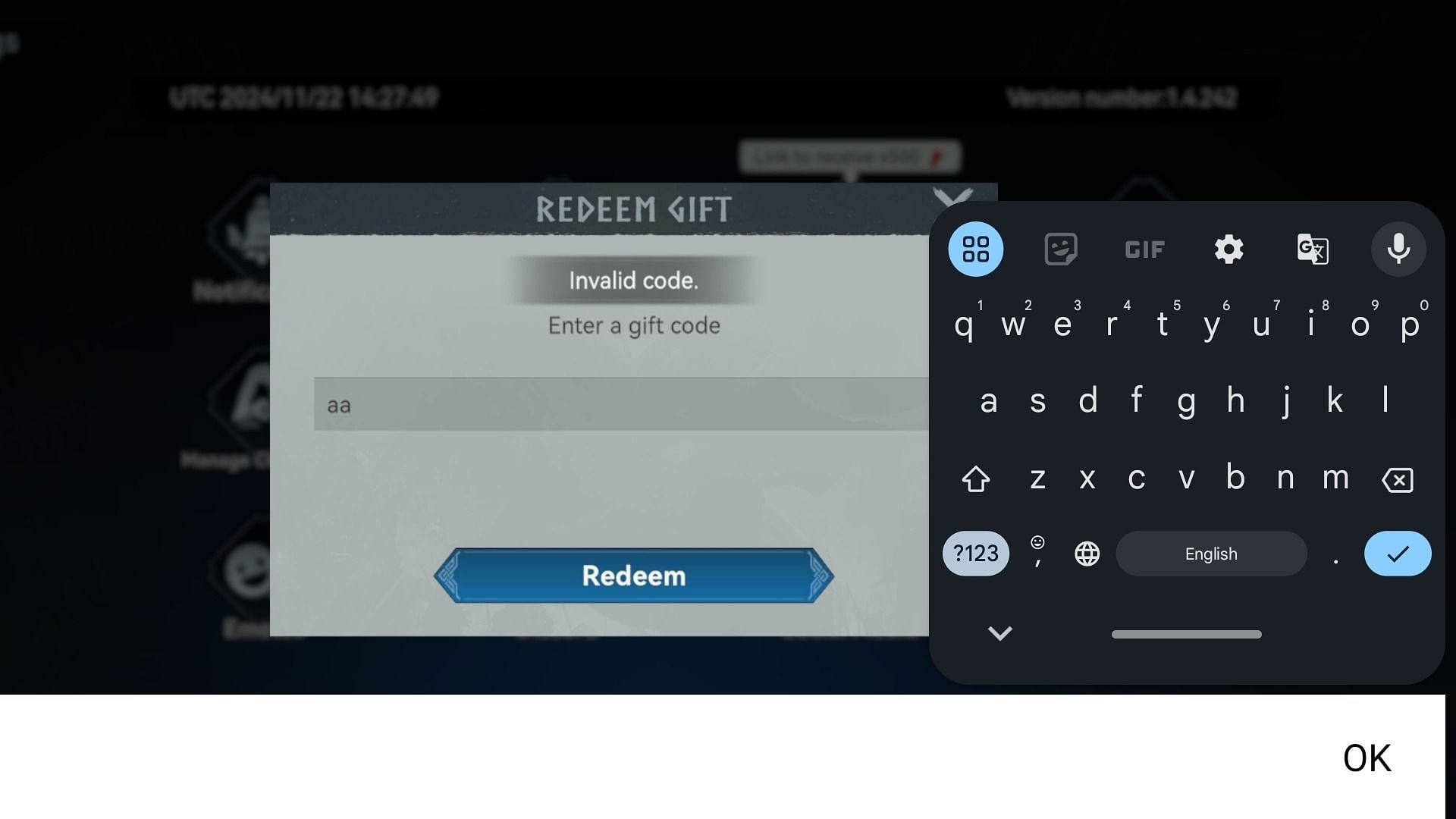
Task: Select English language from keyboard menu
Action: coord(1210,553)
